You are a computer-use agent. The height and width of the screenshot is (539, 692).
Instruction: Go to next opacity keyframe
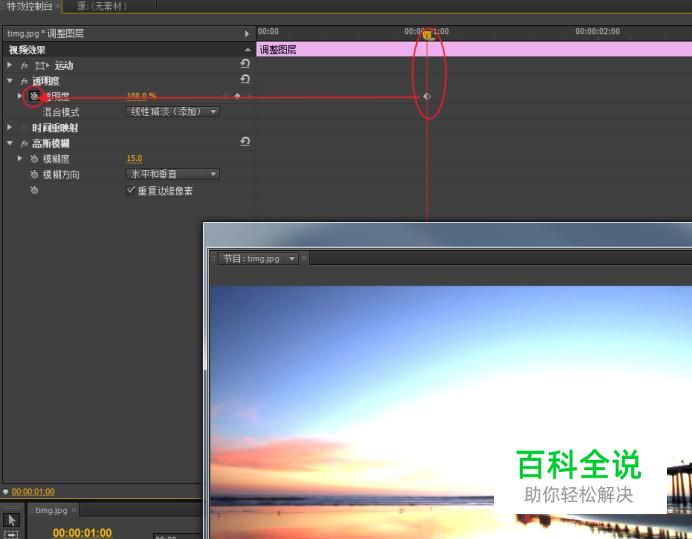(x=249, y=96)
